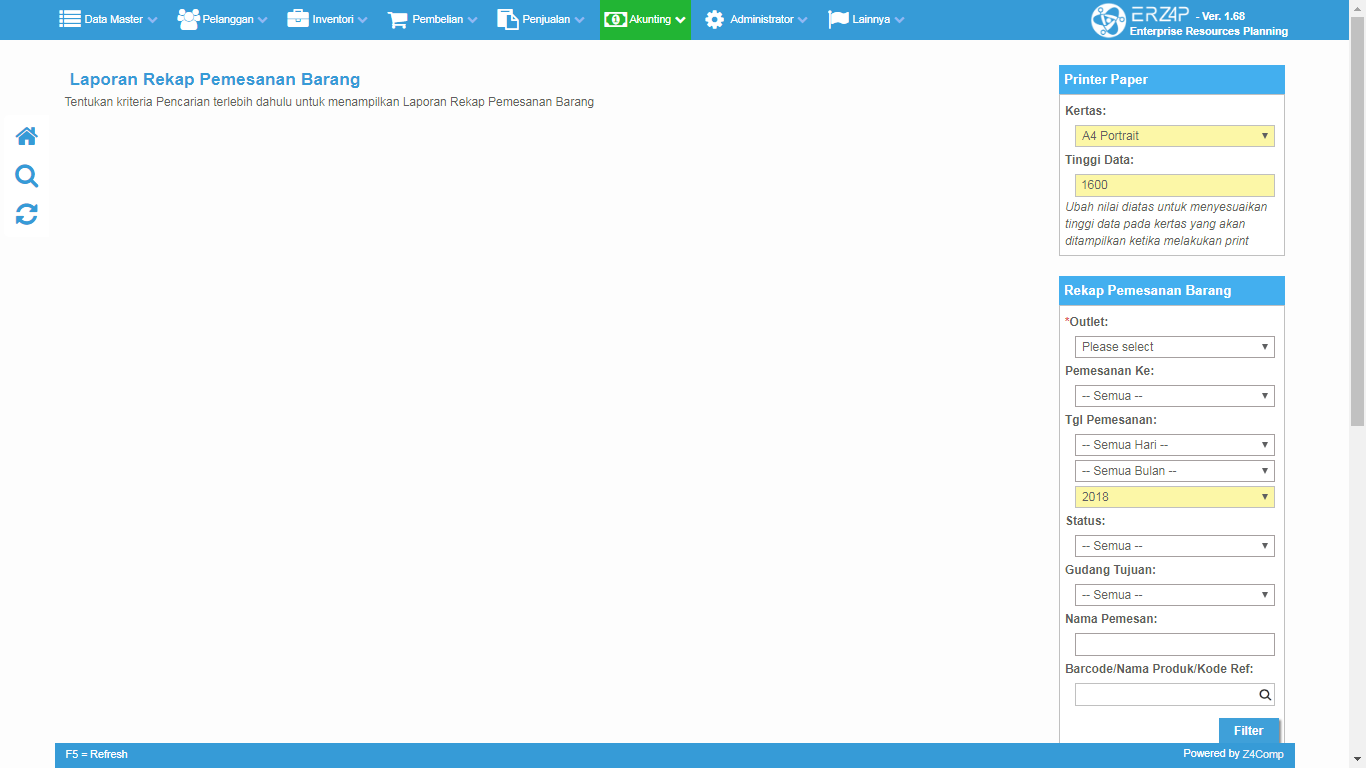
Task: Open the Semua Hari day dropdown
Action: [x=1174, y=445]
